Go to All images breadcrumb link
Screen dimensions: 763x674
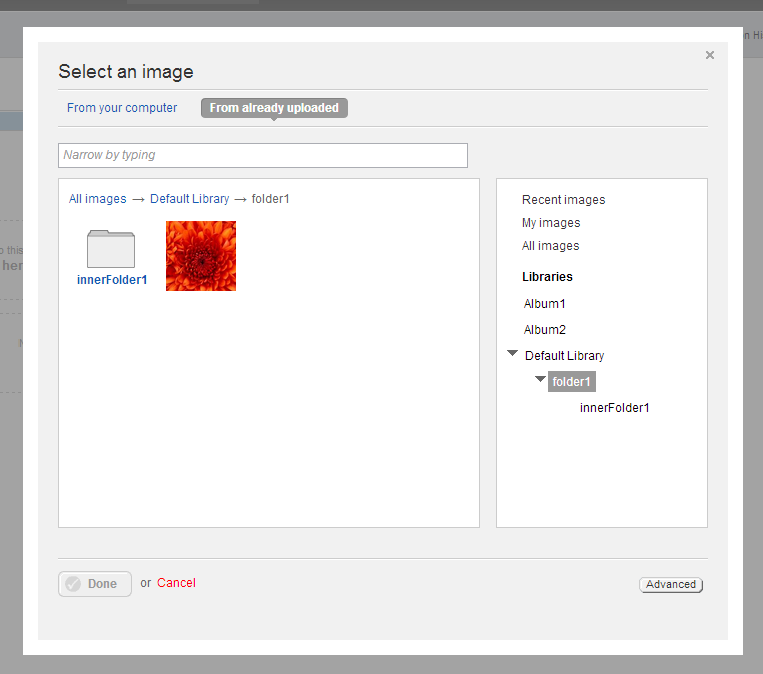tap(98, 199)
